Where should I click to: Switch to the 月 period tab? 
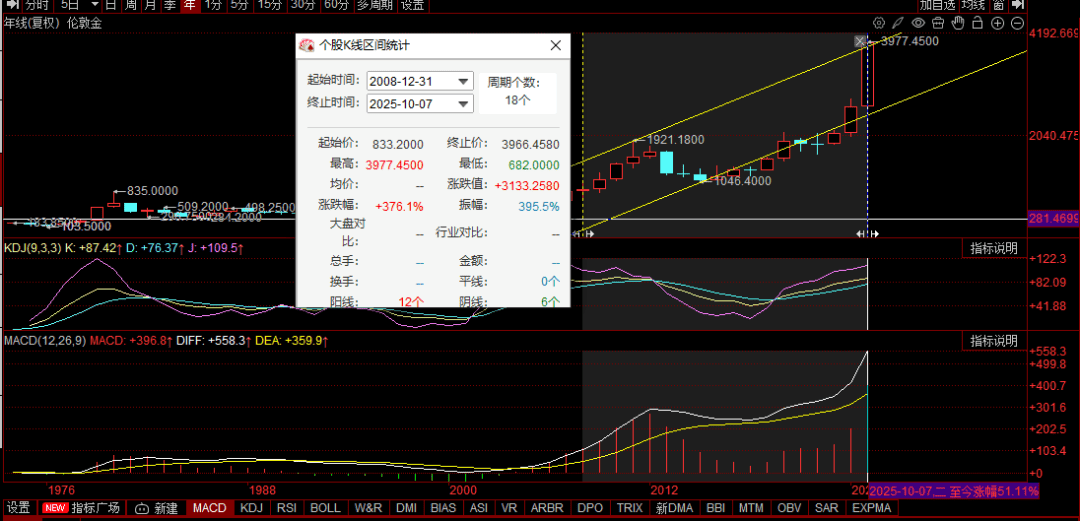click(149, 5)
